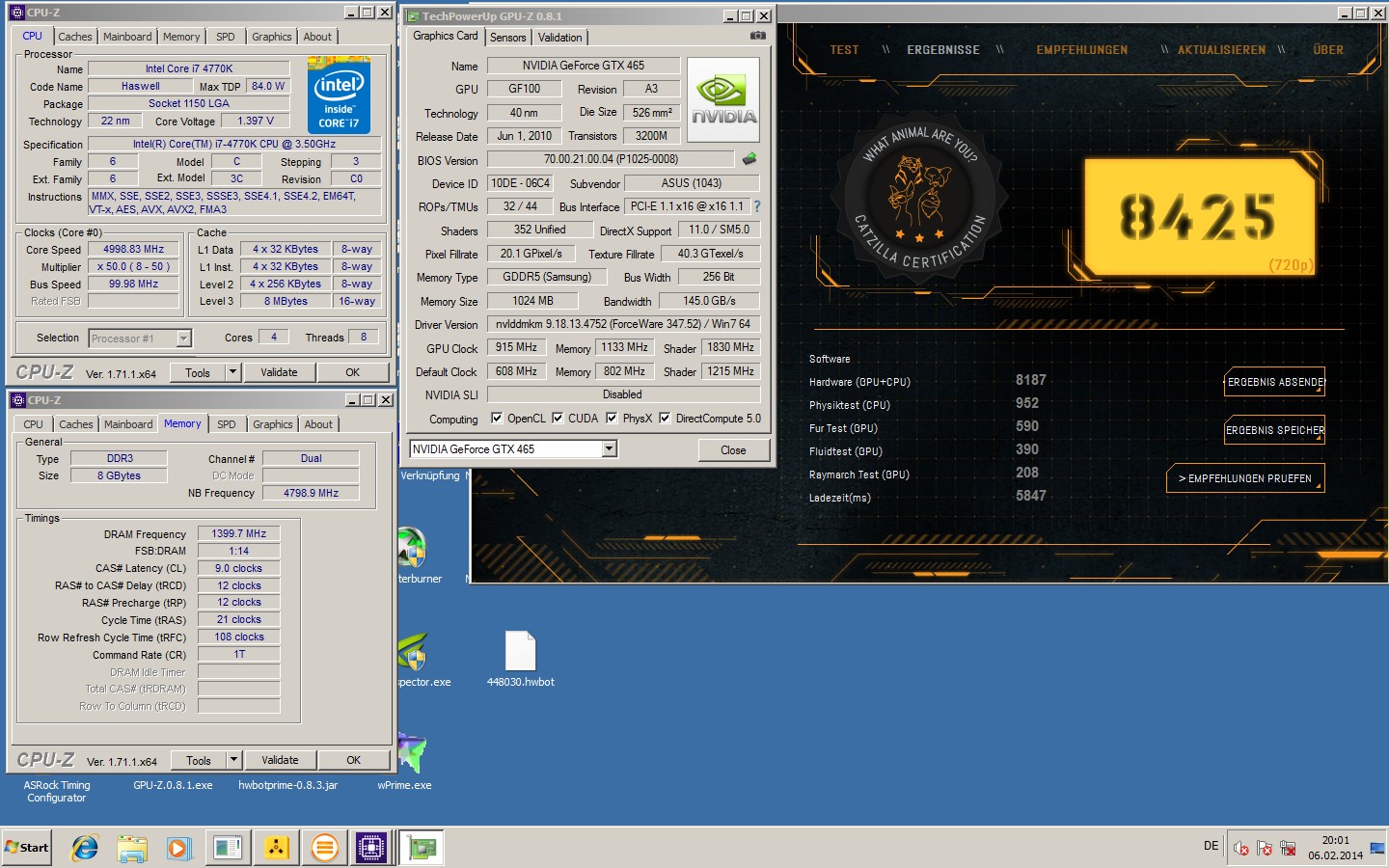1389x868 pixels.
Task: Toggle the OpenCL checkbox in GPU-Z
Action: point(497,418)
